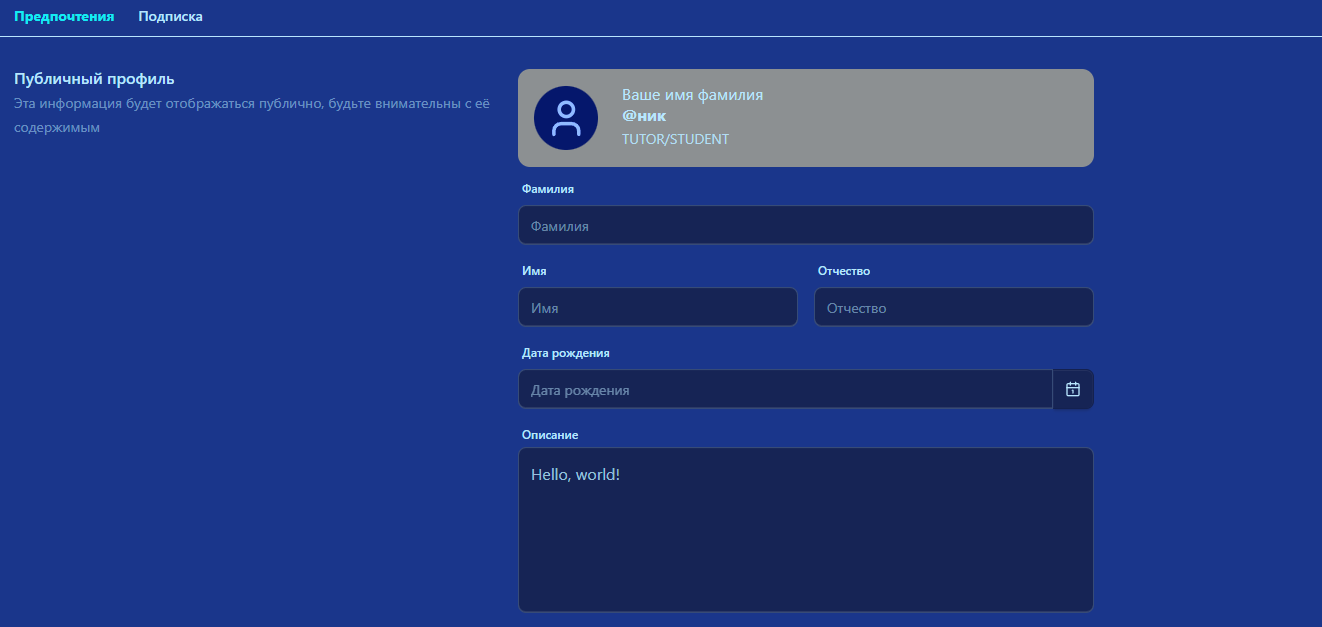
Task: Click the @ник username text
Action: click(644, 116)
